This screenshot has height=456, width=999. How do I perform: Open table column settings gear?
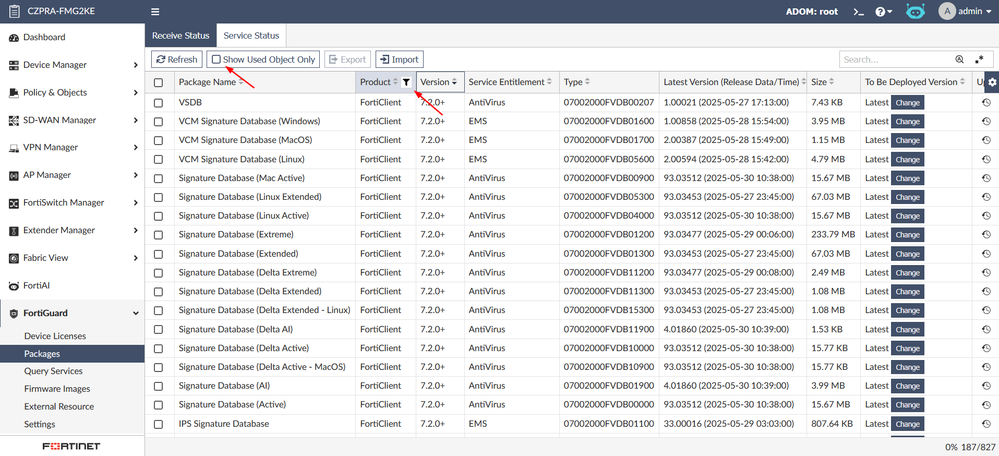click(x=991, y=82)
